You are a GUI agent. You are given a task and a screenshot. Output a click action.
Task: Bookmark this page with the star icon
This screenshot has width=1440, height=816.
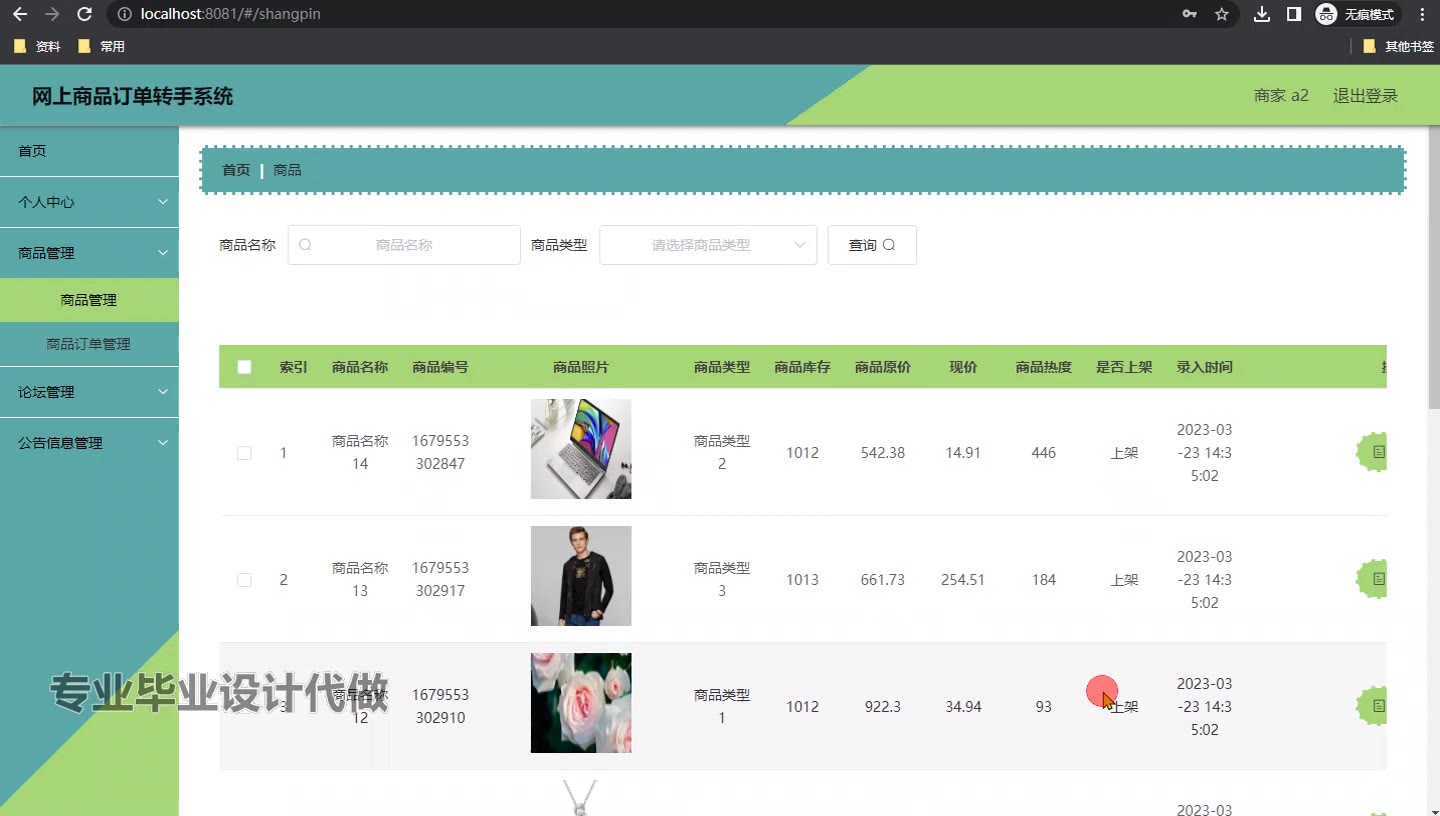click(x=1221, y=14)
